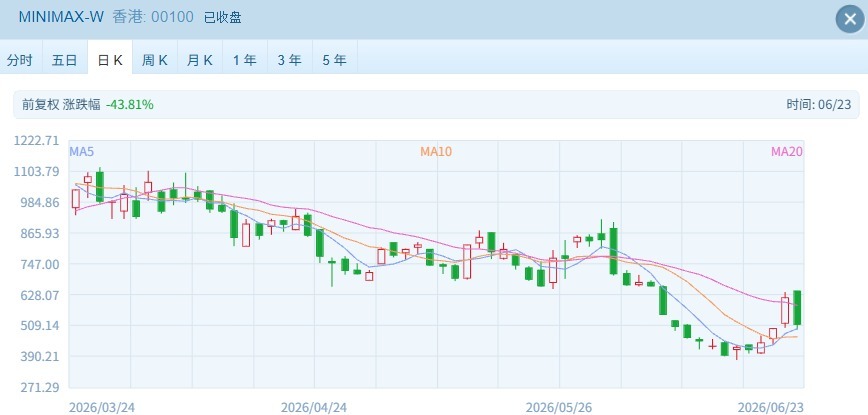
Task: Close the MINIMAX-W chart popup
Action: click(x=850, y=19)
